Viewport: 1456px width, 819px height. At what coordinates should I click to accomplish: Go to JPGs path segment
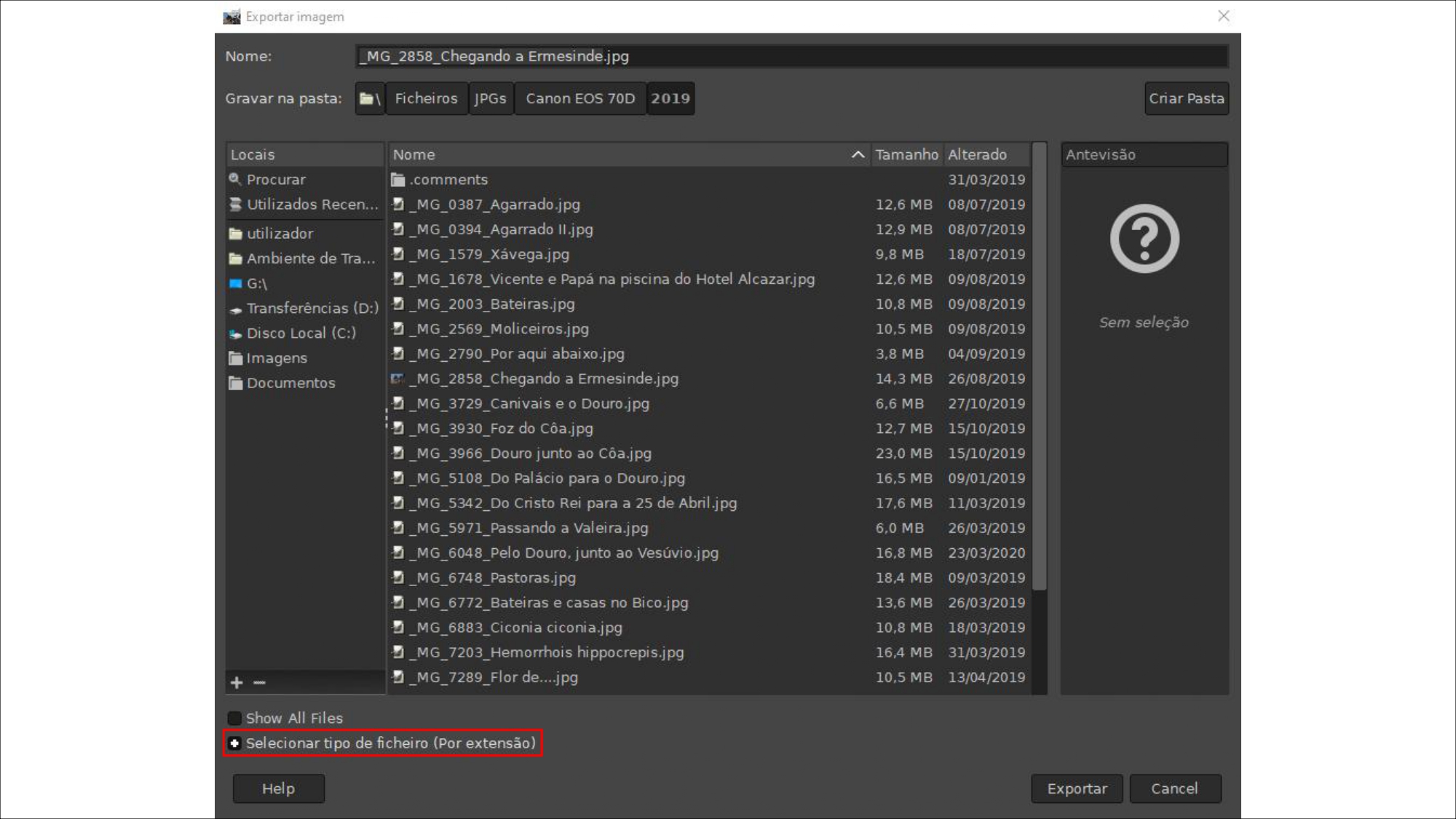tap(490, 98)
